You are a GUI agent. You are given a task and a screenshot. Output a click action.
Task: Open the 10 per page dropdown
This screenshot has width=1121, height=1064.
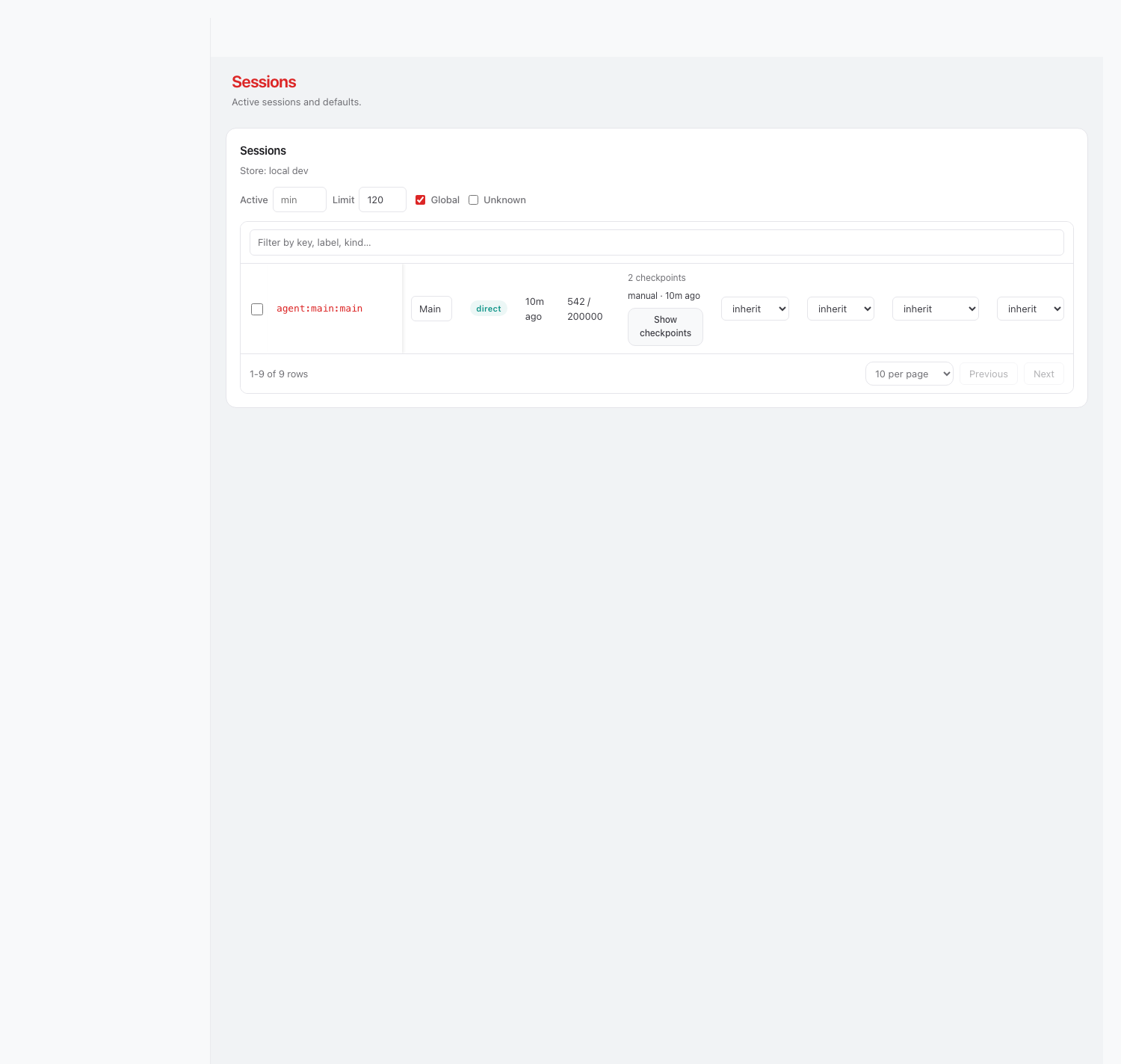tap(909, 374)
